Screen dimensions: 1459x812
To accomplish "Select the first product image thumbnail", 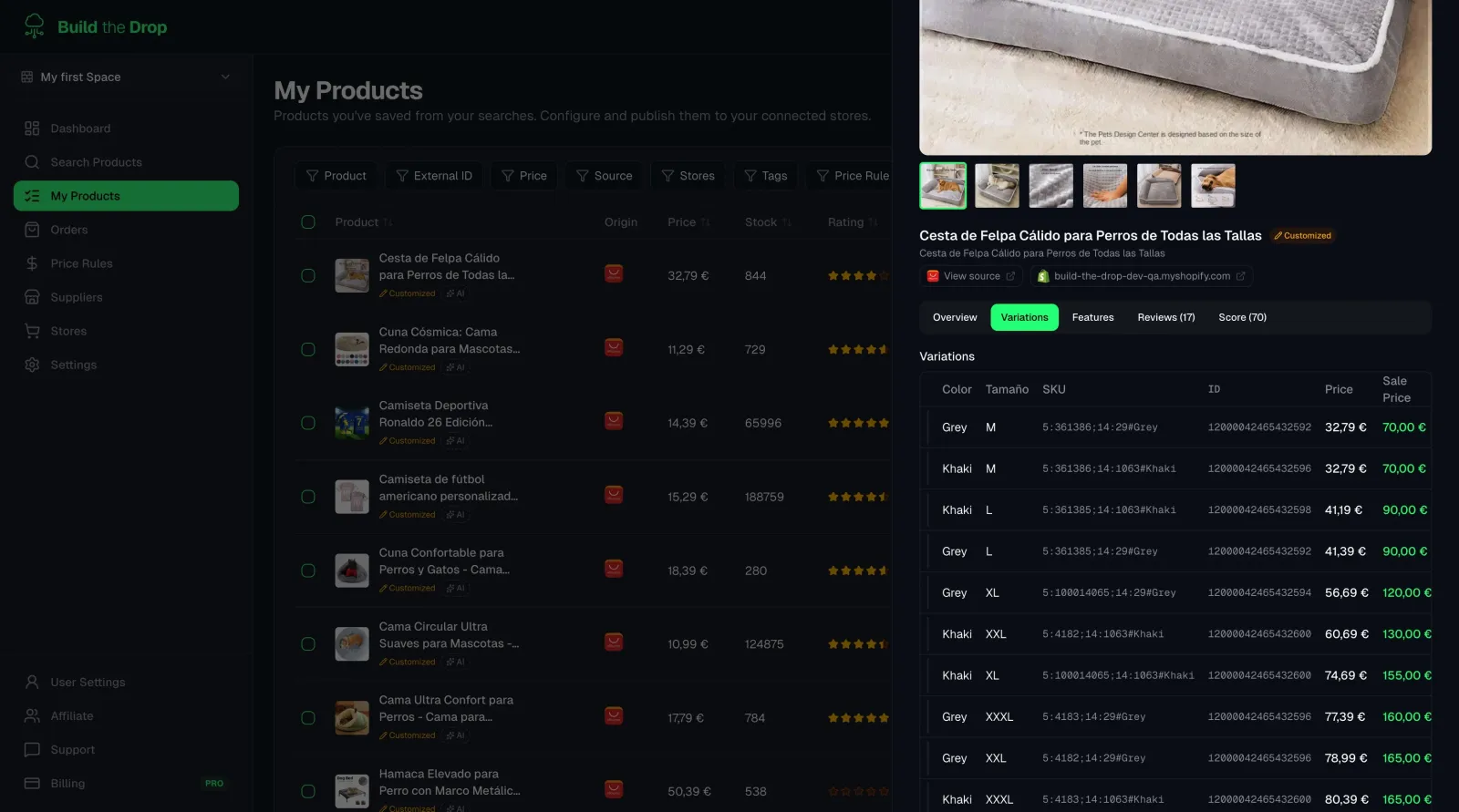I will 943,186.
